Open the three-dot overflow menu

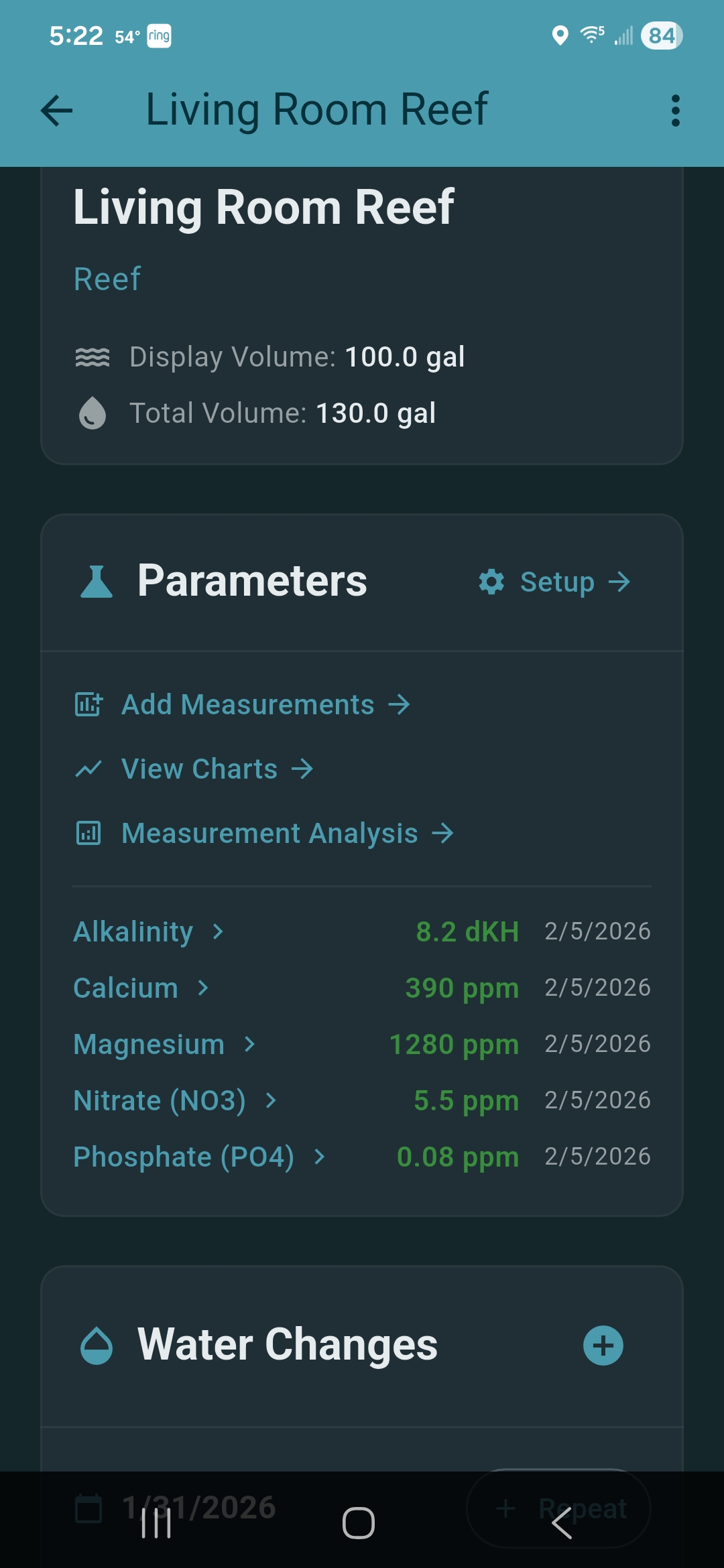(x=675, y=111)
